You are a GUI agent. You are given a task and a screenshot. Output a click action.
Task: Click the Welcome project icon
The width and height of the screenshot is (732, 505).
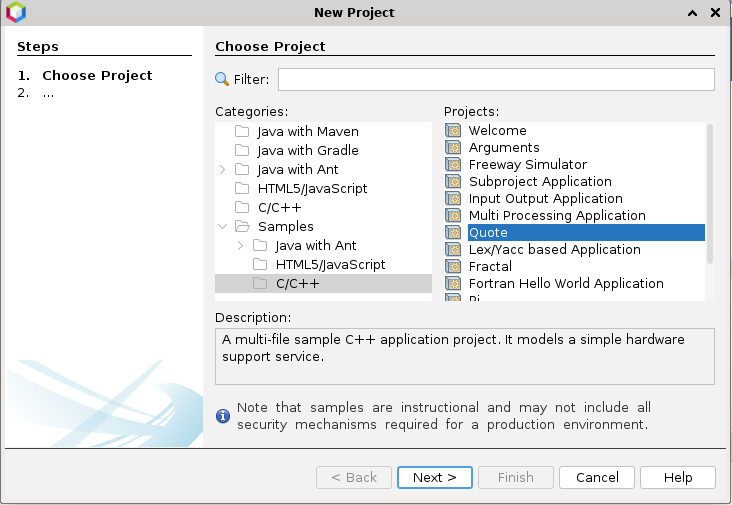click(453, 131)
